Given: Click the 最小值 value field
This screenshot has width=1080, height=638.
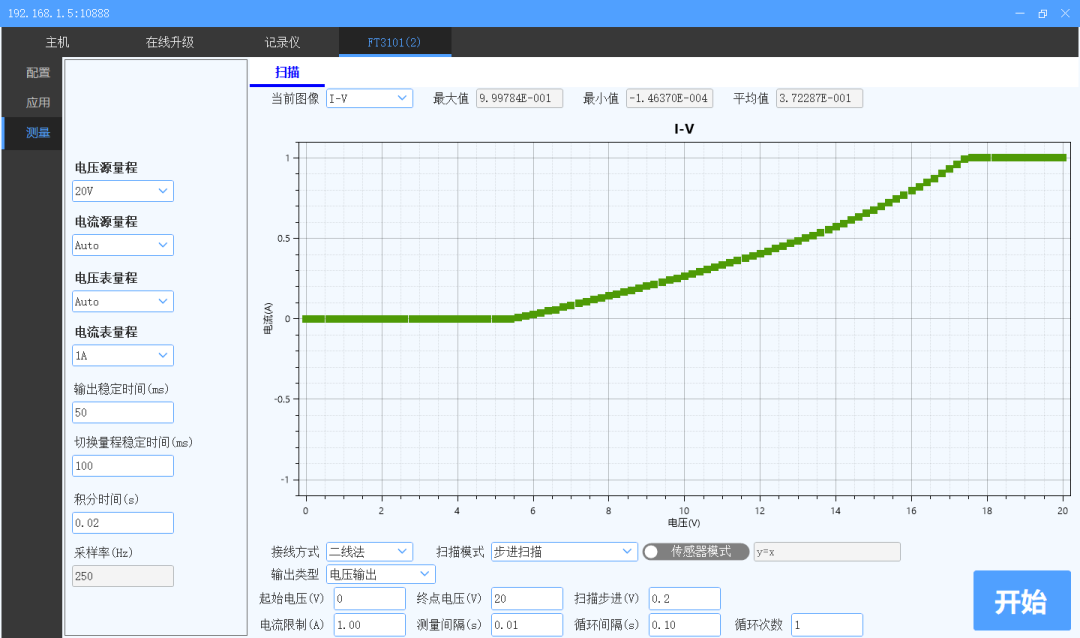Looking at the screenshot, I should click(669, 99).
